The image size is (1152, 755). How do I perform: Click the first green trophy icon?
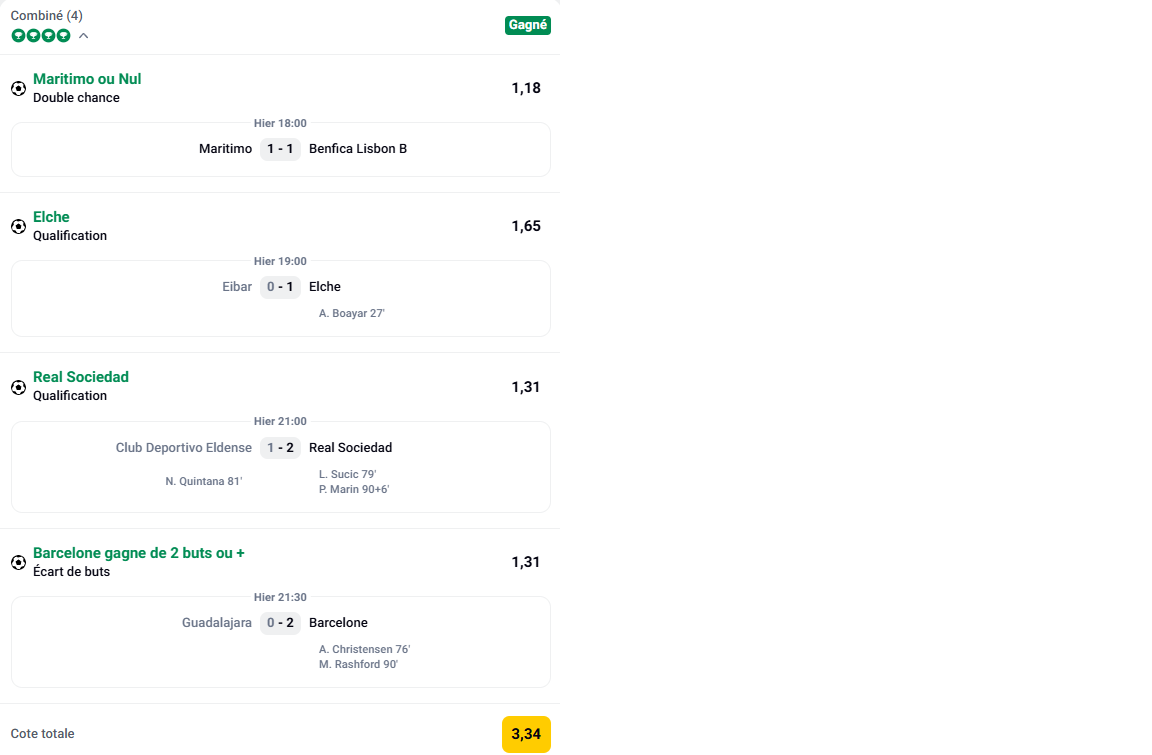click(x=18, y=36)
